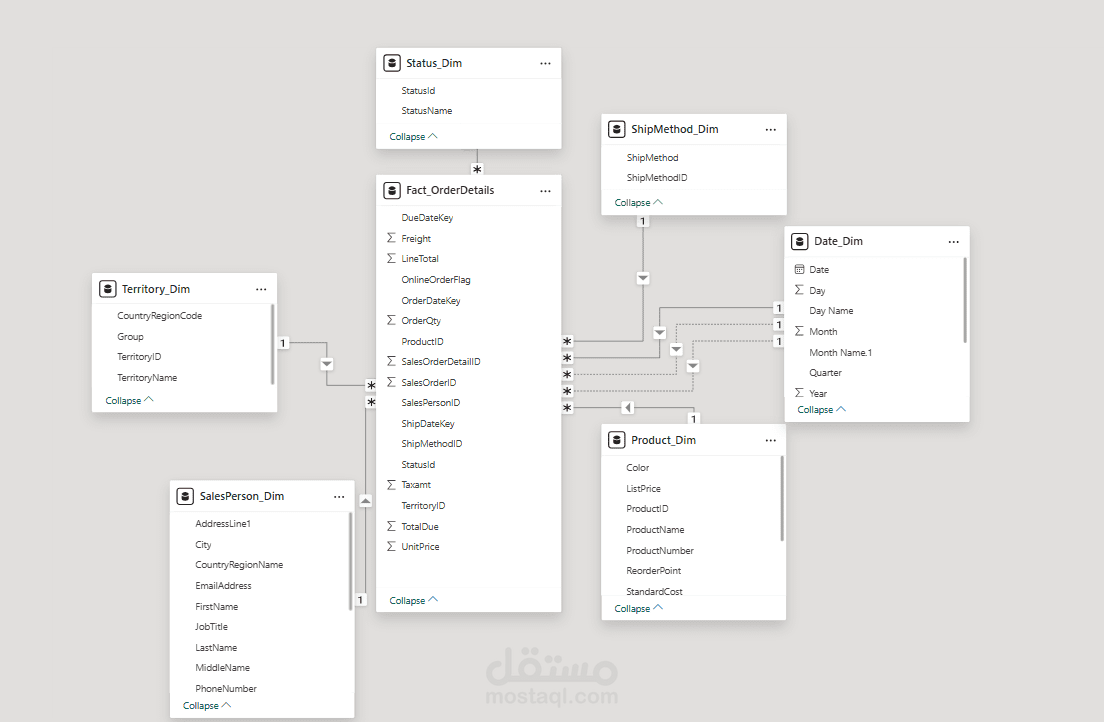Open Territory_Dim more options ellipsis
Viewport: 1104px width, 722px height.
click(x=261, y=289)
